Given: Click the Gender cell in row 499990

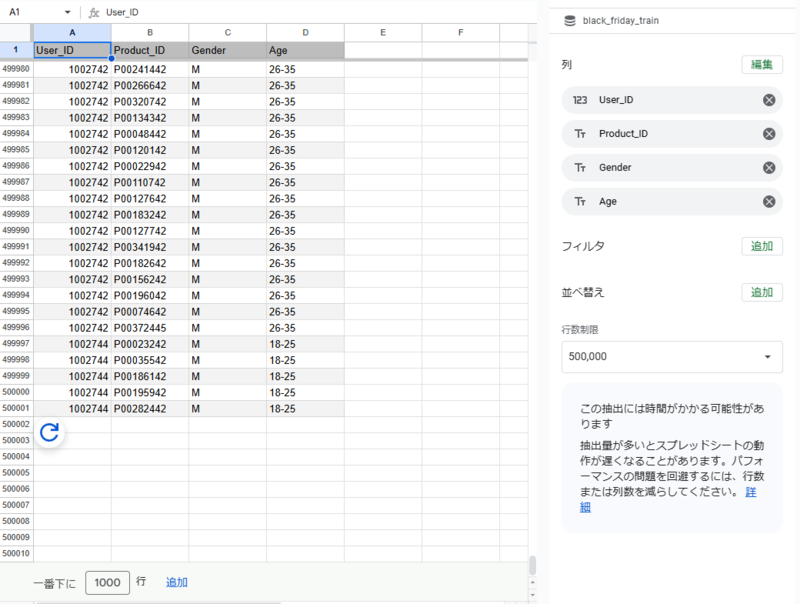Looking at the screenshot, I should point(228,231).
